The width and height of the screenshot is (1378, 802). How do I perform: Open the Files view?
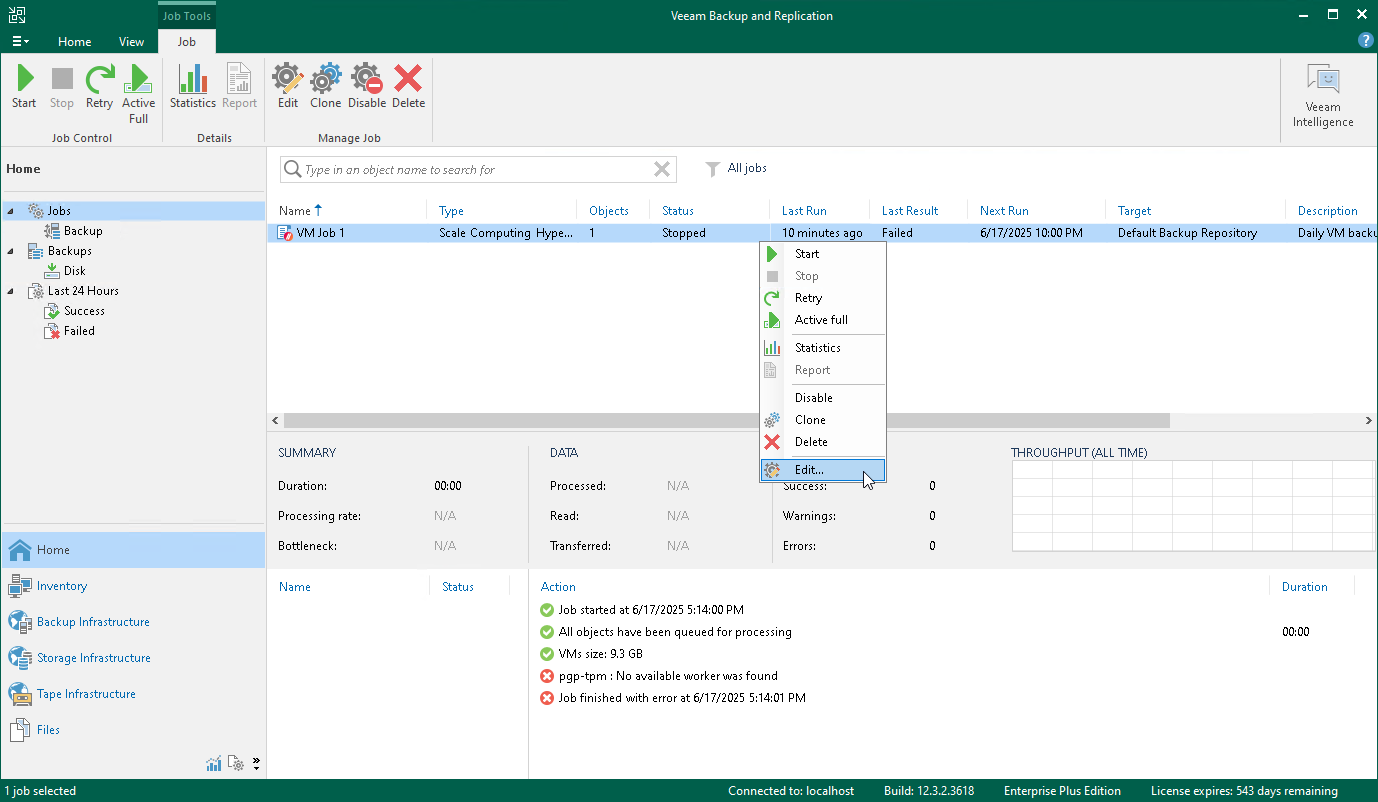coord(133,730)
